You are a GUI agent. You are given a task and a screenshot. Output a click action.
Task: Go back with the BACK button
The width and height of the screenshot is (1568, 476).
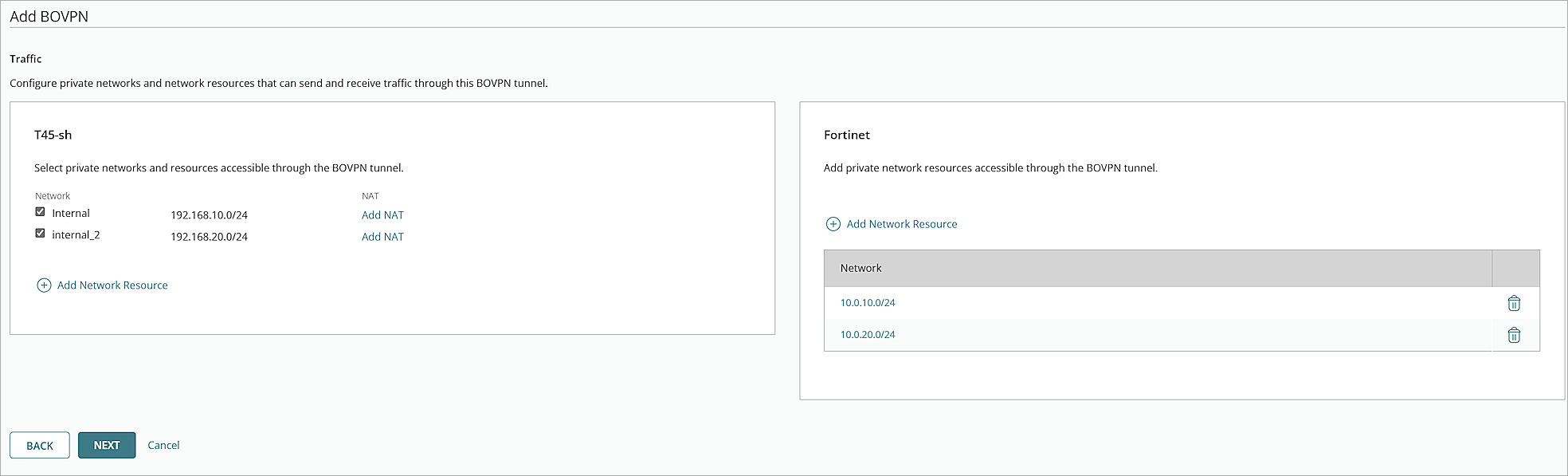point(40,446)
